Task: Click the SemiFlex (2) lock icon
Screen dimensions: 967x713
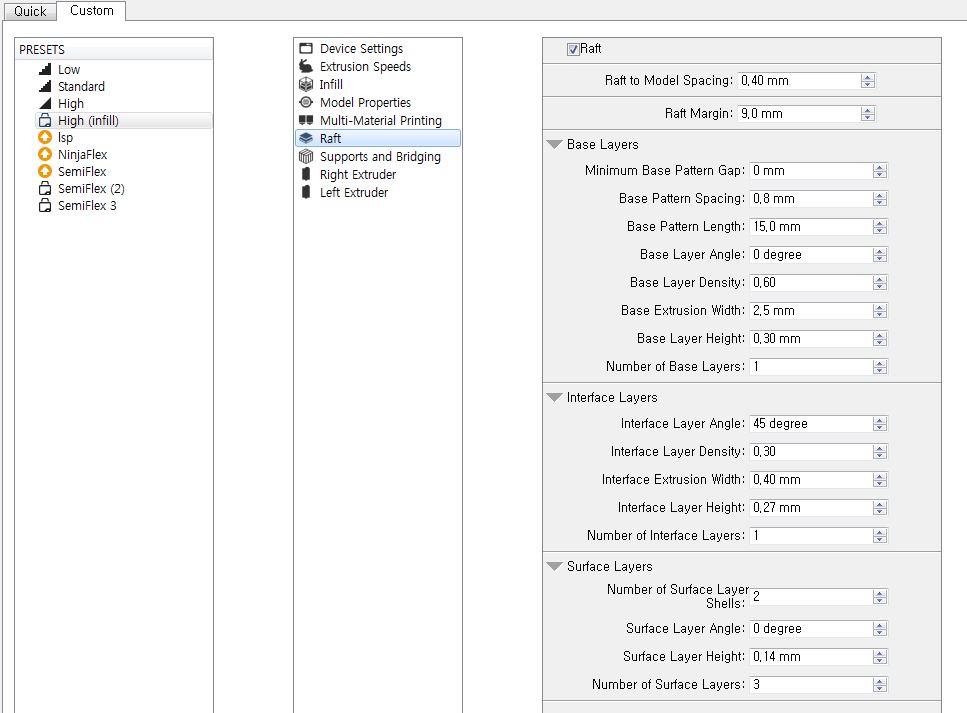Action: [x=45, y=188]
